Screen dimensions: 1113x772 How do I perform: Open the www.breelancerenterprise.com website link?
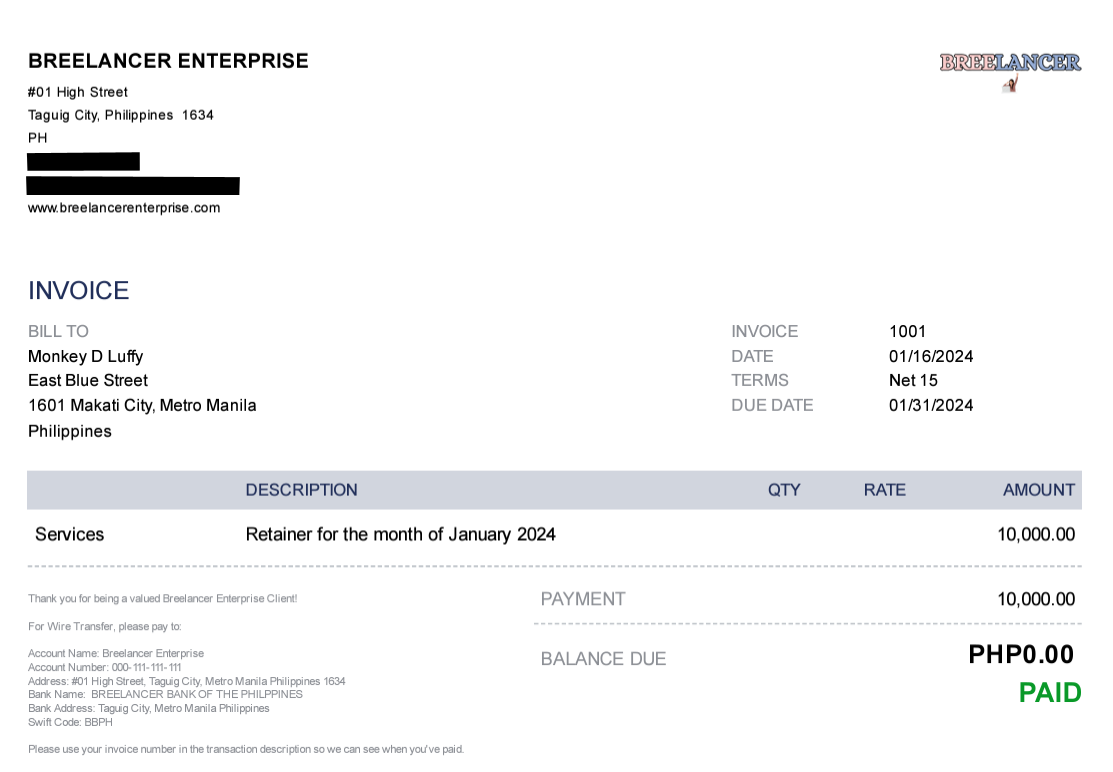click(x=124, y=208)
